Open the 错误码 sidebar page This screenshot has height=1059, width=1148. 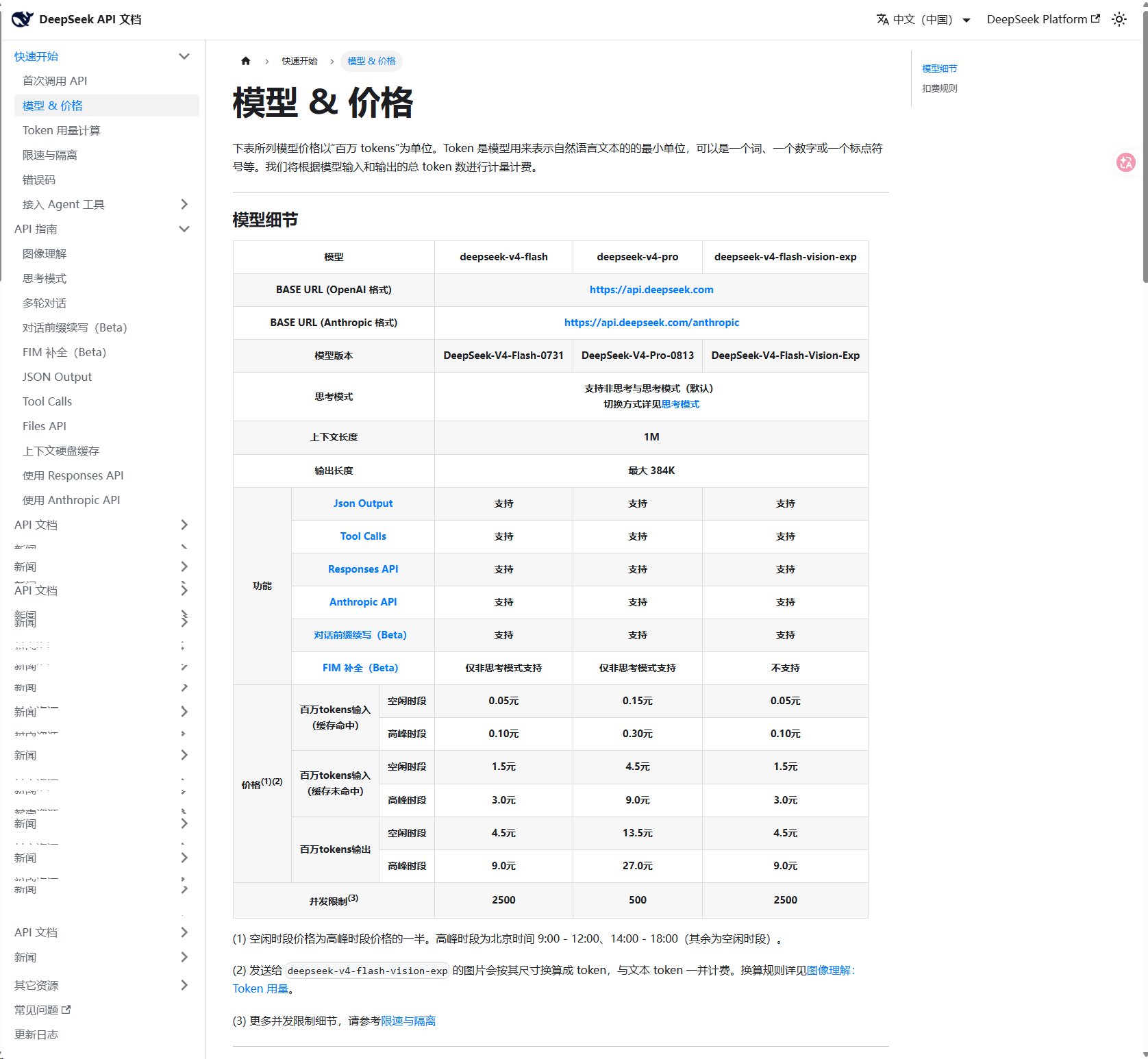(39, 179)
